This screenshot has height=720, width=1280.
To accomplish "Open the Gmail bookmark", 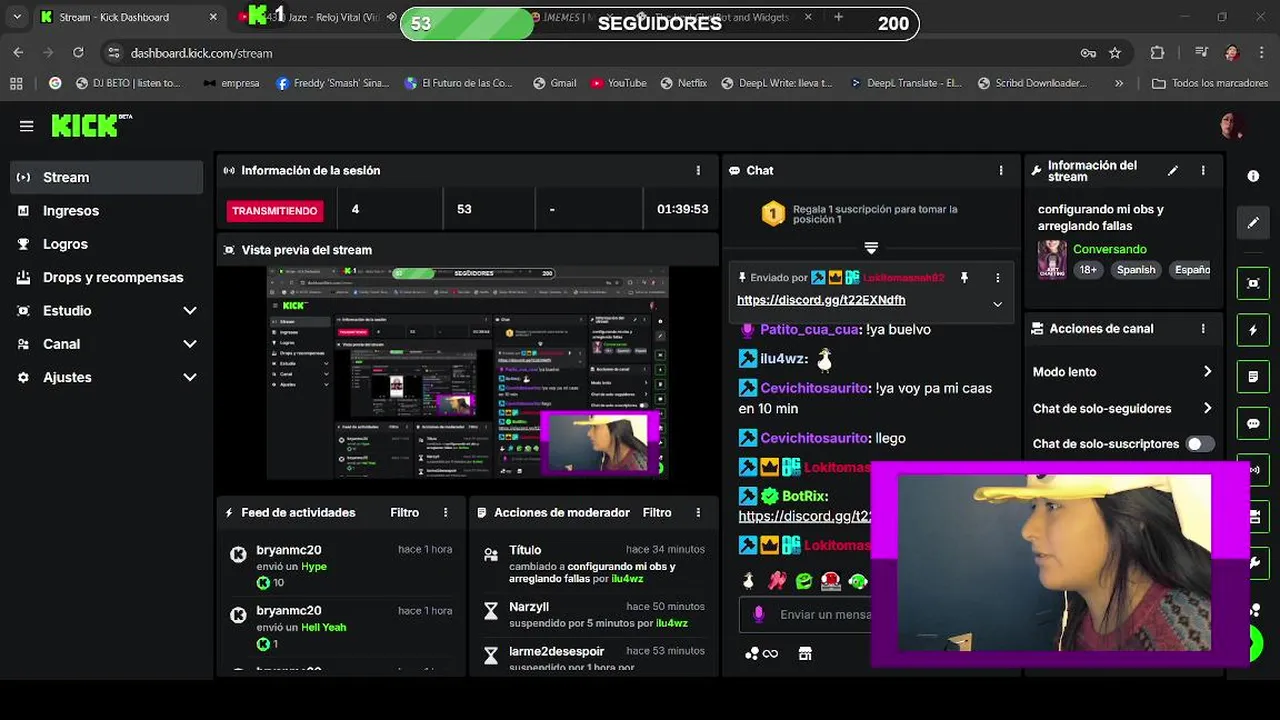I will point(555,83).
